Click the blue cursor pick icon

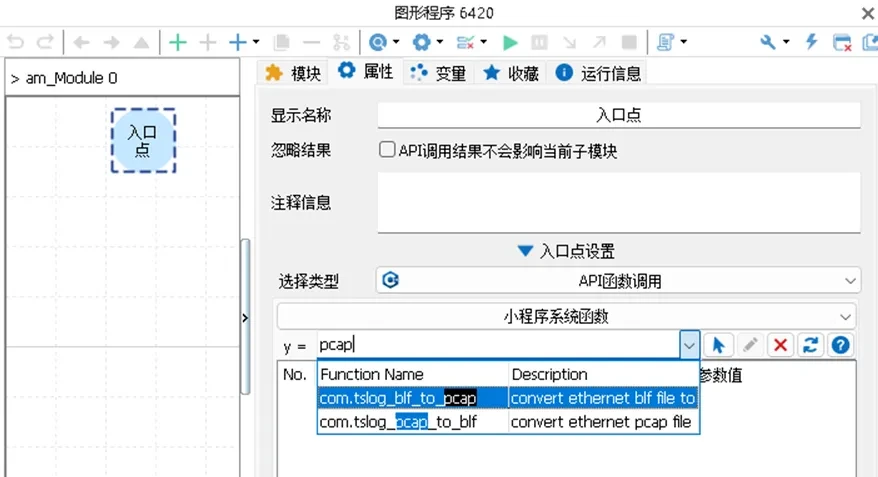(x=717, y=345)
